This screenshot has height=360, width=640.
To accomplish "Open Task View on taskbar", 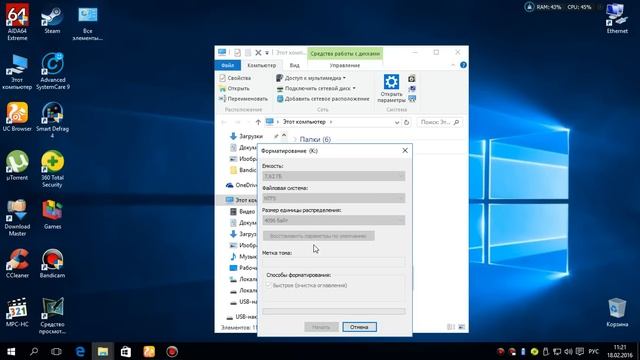I will pyautogui.click(x=56, y=351).
